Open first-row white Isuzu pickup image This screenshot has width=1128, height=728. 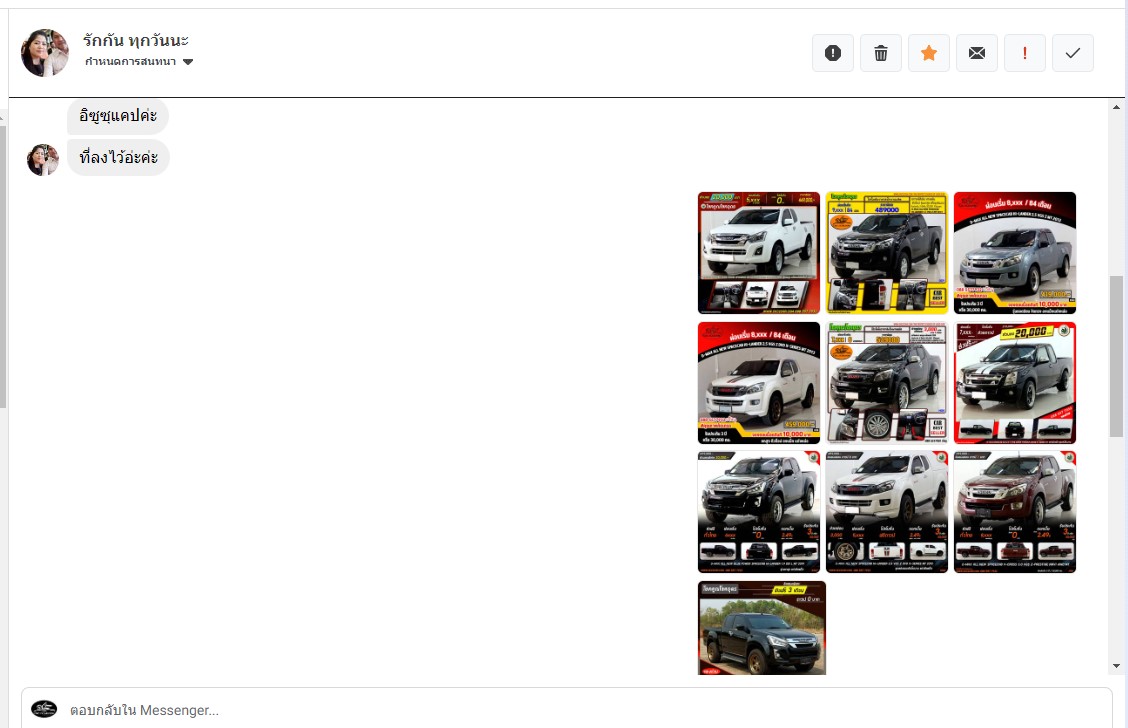[758, 252]
